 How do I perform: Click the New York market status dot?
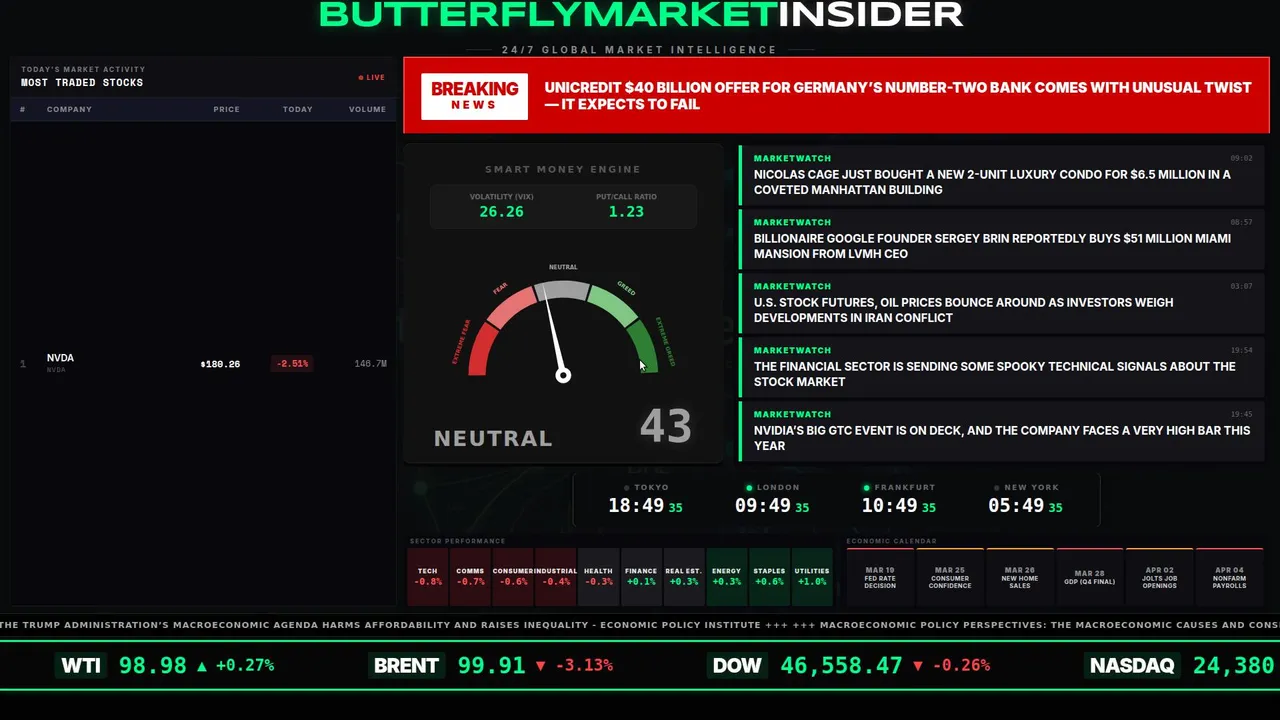[998, 488]
